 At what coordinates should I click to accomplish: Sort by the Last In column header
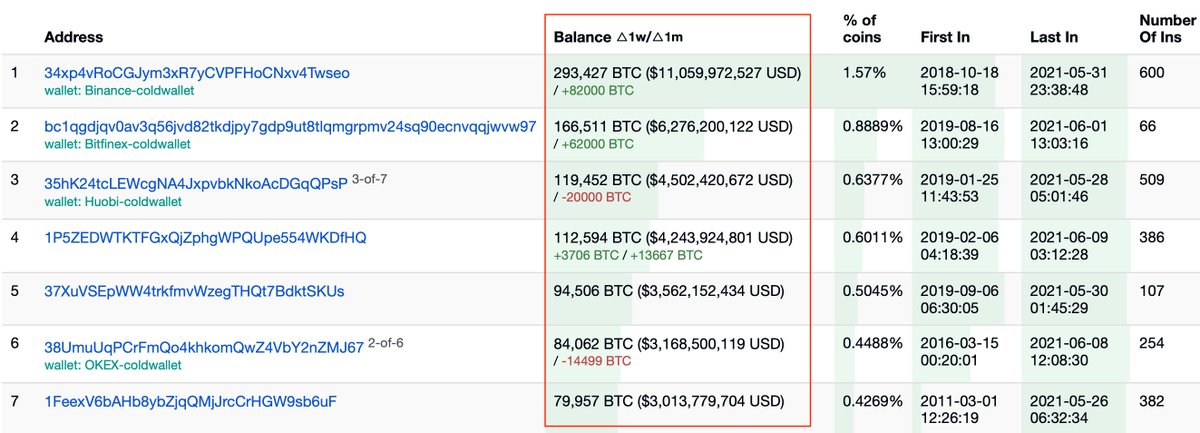coord(1054,37)
